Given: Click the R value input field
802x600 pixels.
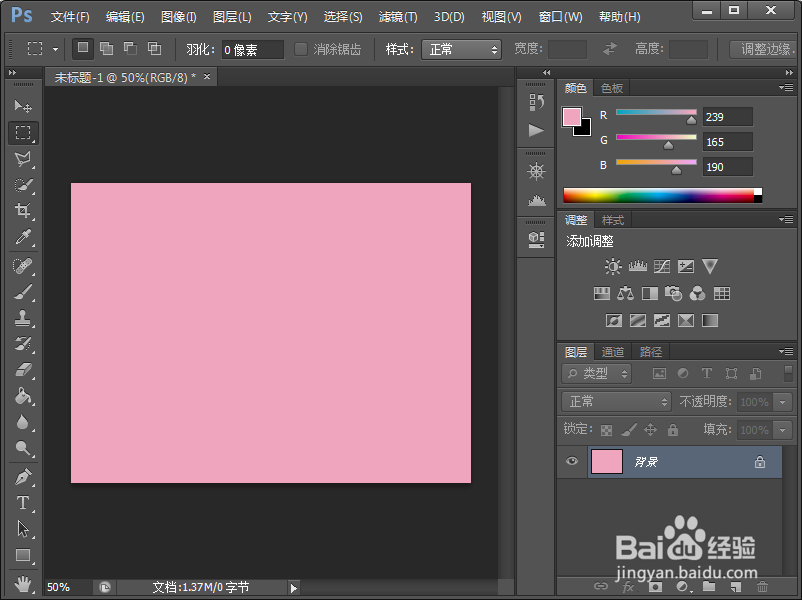Looking at the screenshot, I should coord(727,116).
